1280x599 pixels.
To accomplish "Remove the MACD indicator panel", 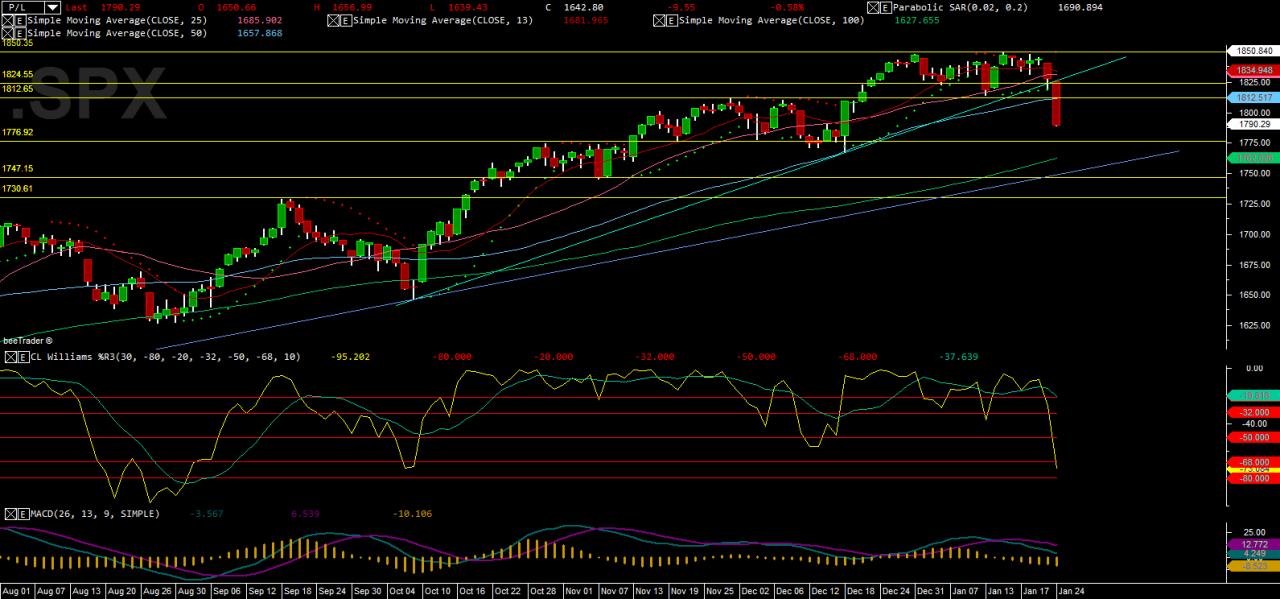I will pos(10,513).
